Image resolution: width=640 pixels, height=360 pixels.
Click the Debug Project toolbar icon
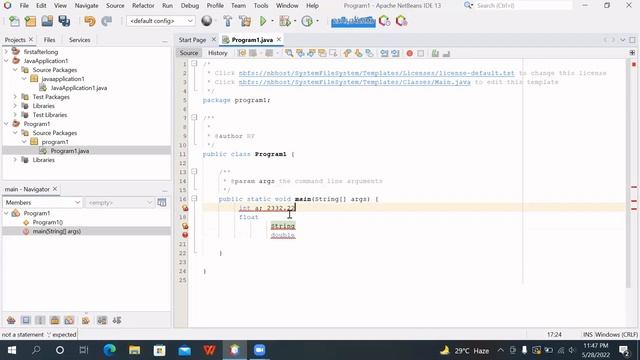click(x=285, y=21)
